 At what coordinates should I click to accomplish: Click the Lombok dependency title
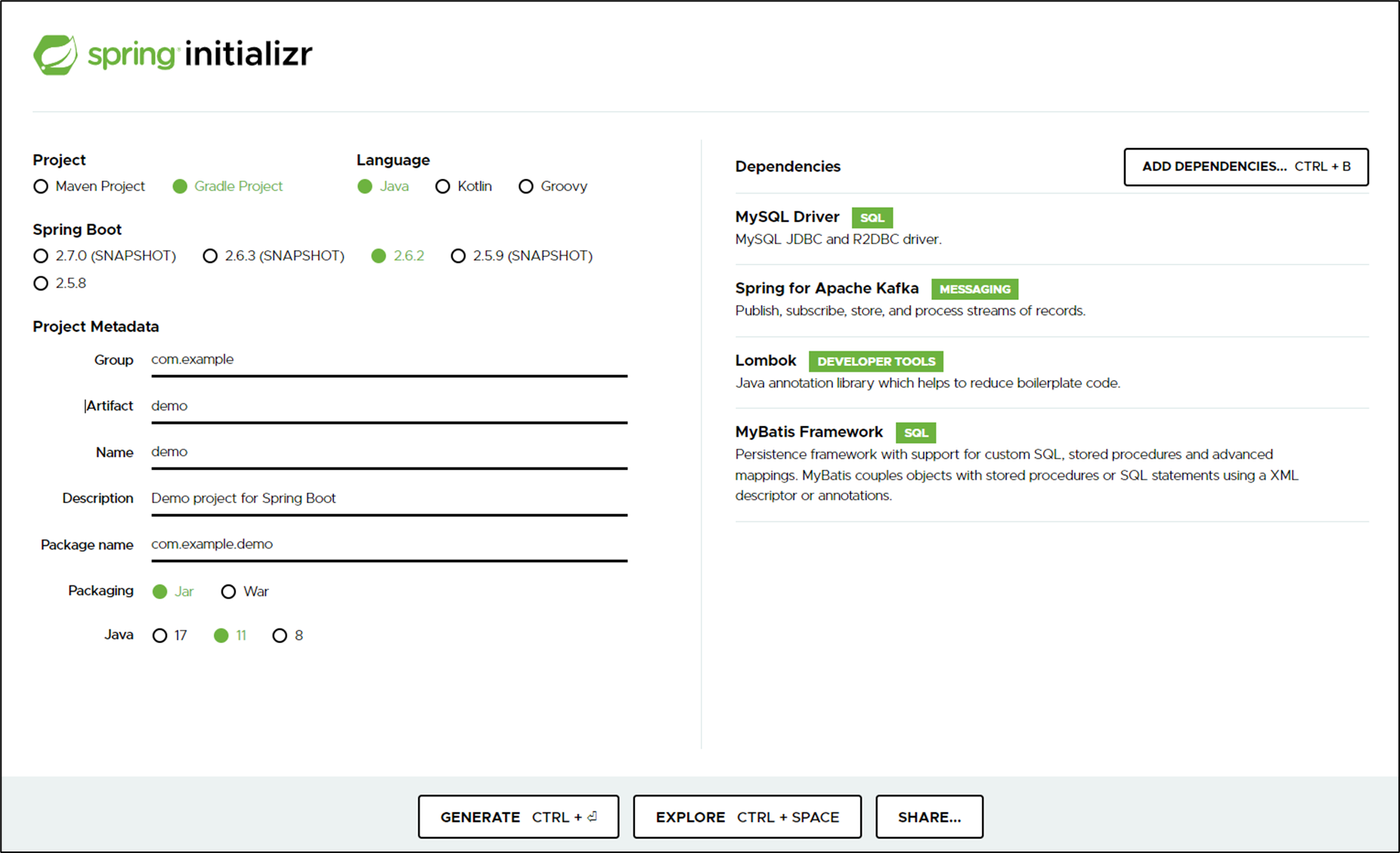[766, 360]
